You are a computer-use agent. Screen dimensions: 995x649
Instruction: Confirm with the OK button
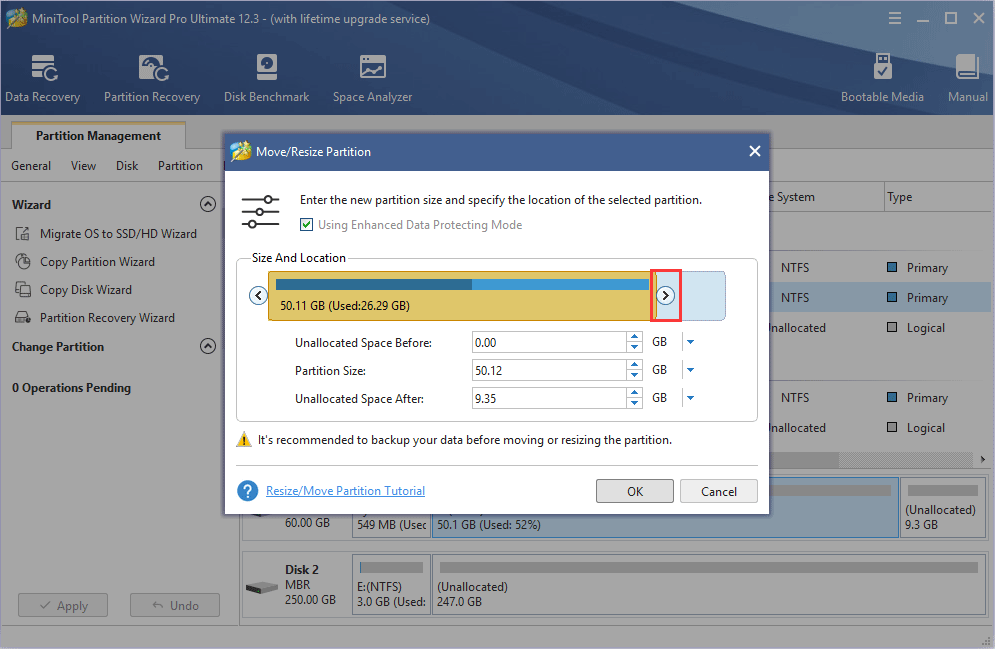click(x=635, y=491)
